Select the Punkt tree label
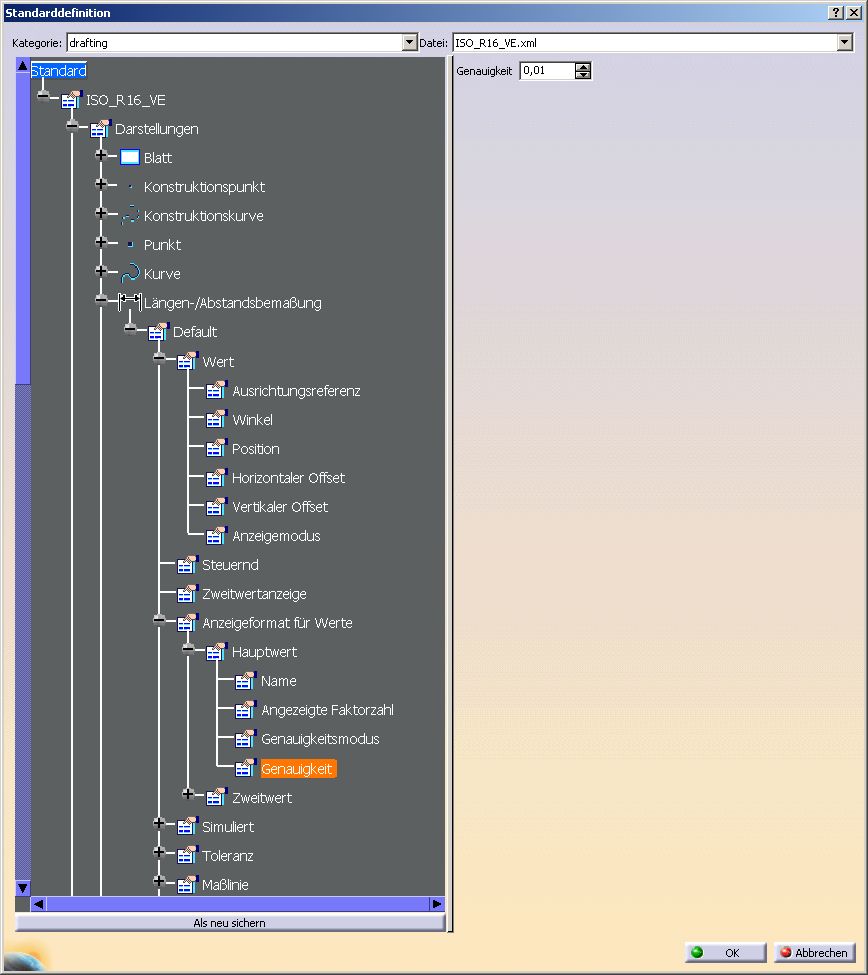 click(162, 244)
